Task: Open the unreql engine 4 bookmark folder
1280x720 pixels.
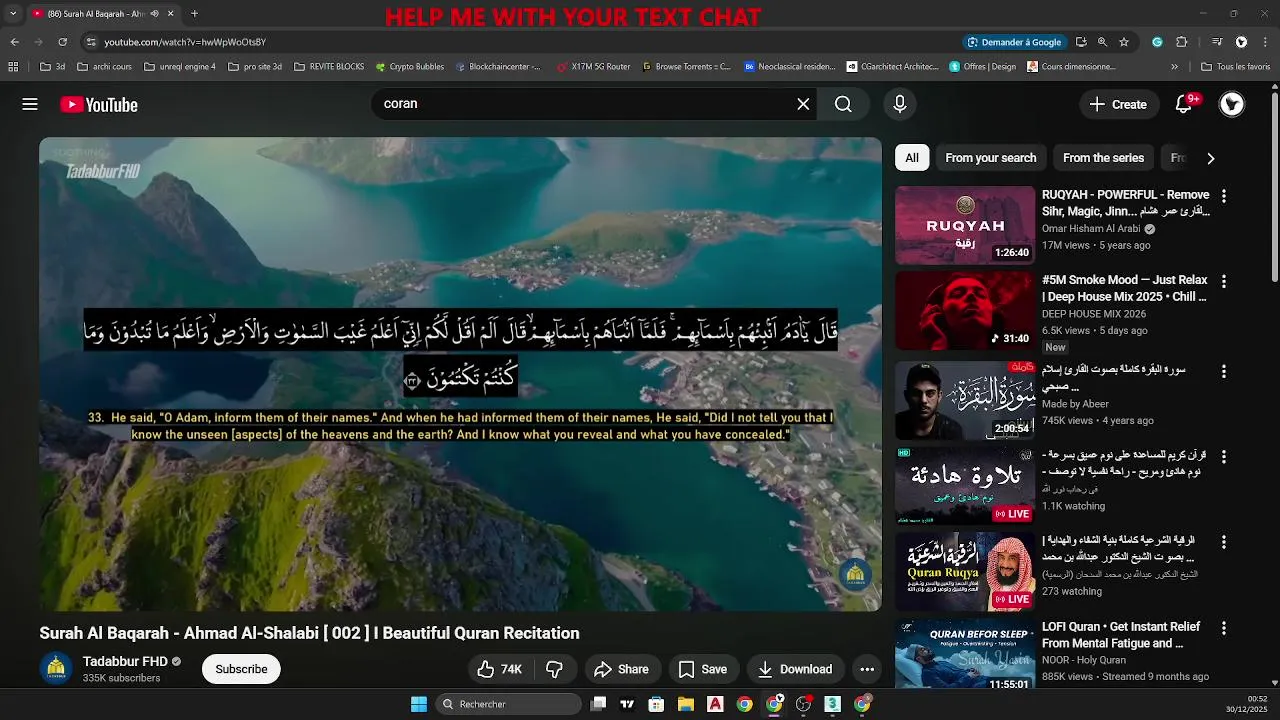Action: [180, 67]
